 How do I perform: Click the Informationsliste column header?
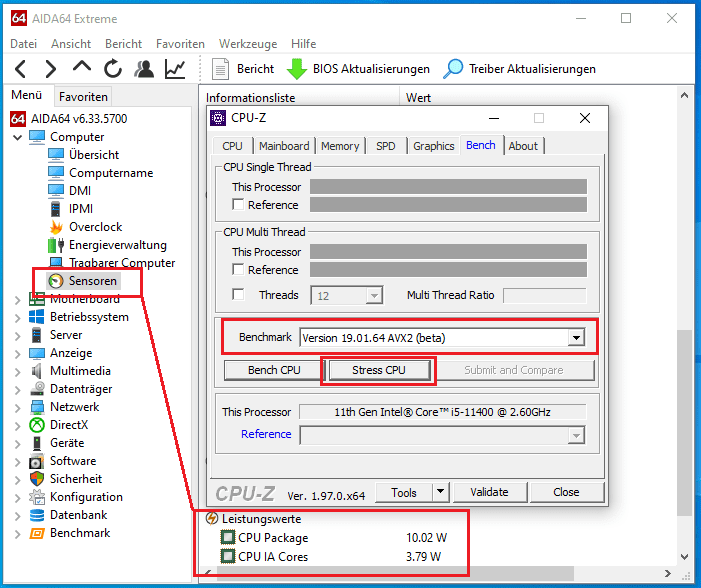click(250, 98)
